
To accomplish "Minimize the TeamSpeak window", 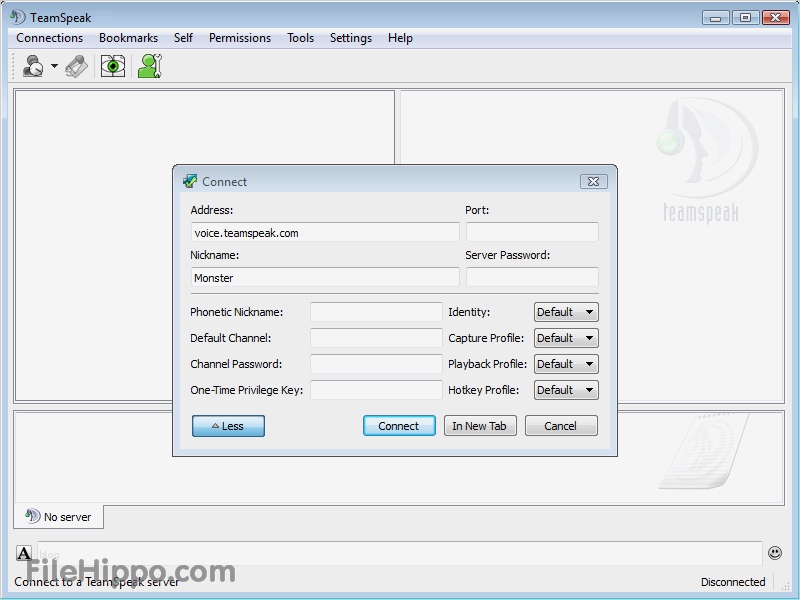I will 715,18.
